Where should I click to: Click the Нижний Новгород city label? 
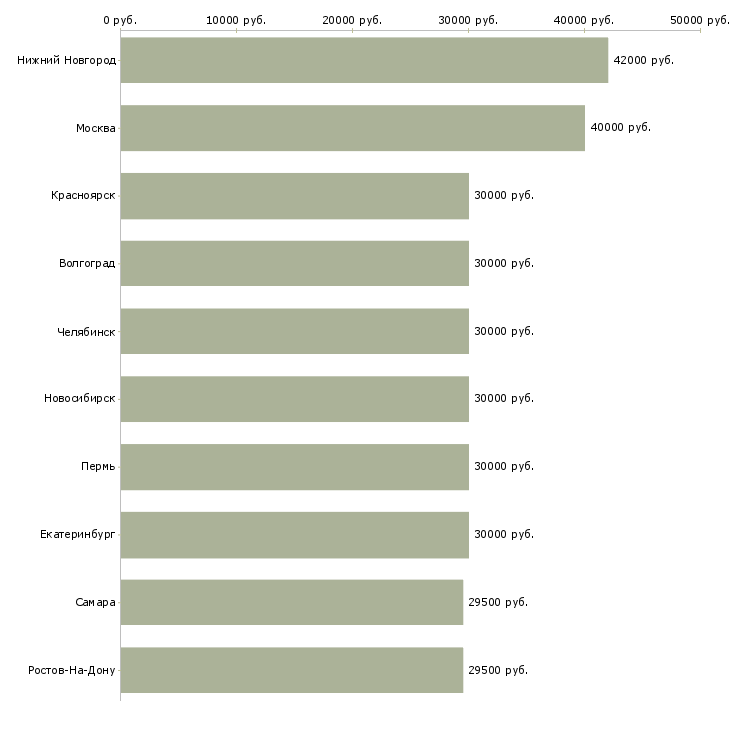[x=66, y=60]
